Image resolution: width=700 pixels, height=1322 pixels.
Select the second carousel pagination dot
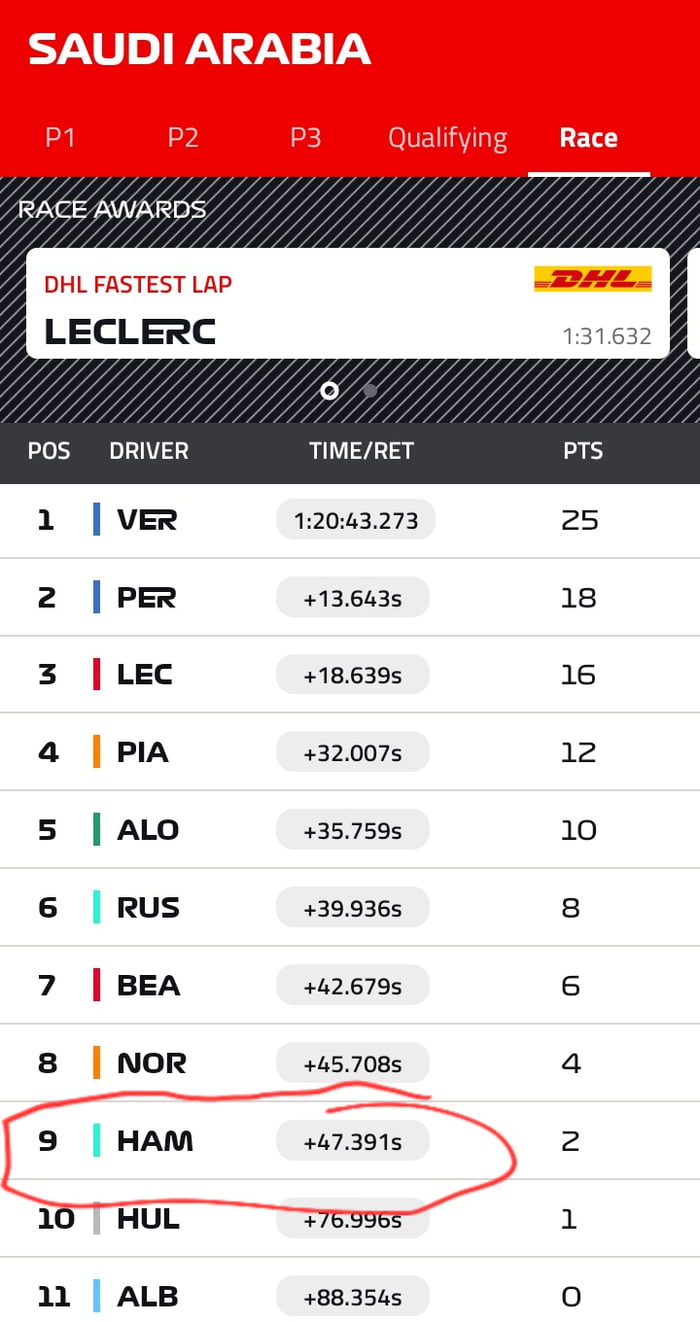coord(370,390)
